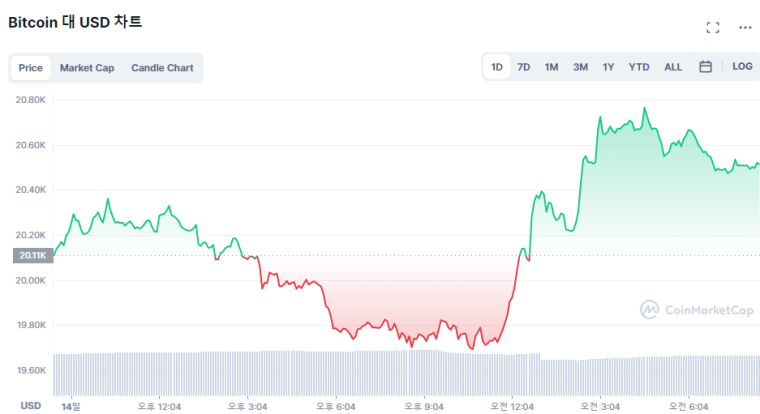Switch to the Candle Chart tab
The width and height of the screenshot is (760, 414).
162,68
